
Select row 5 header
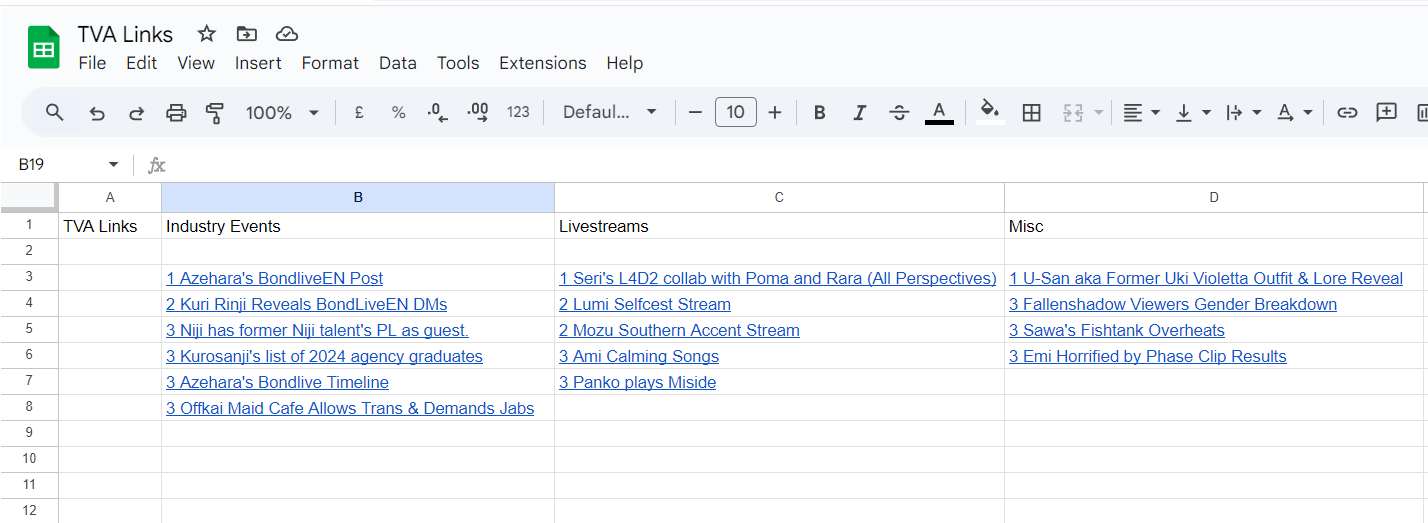pyautogui.click(x=29, y=330)
